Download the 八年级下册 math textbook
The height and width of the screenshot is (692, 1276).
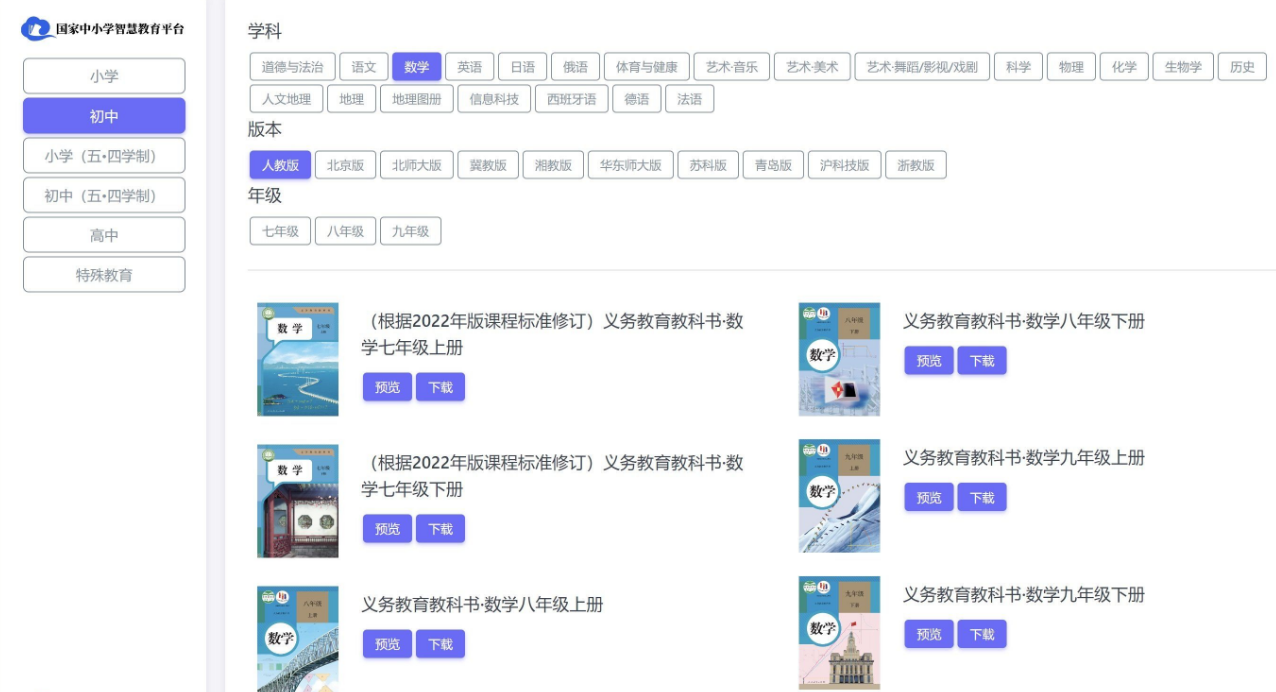click(x=981, y=361)
